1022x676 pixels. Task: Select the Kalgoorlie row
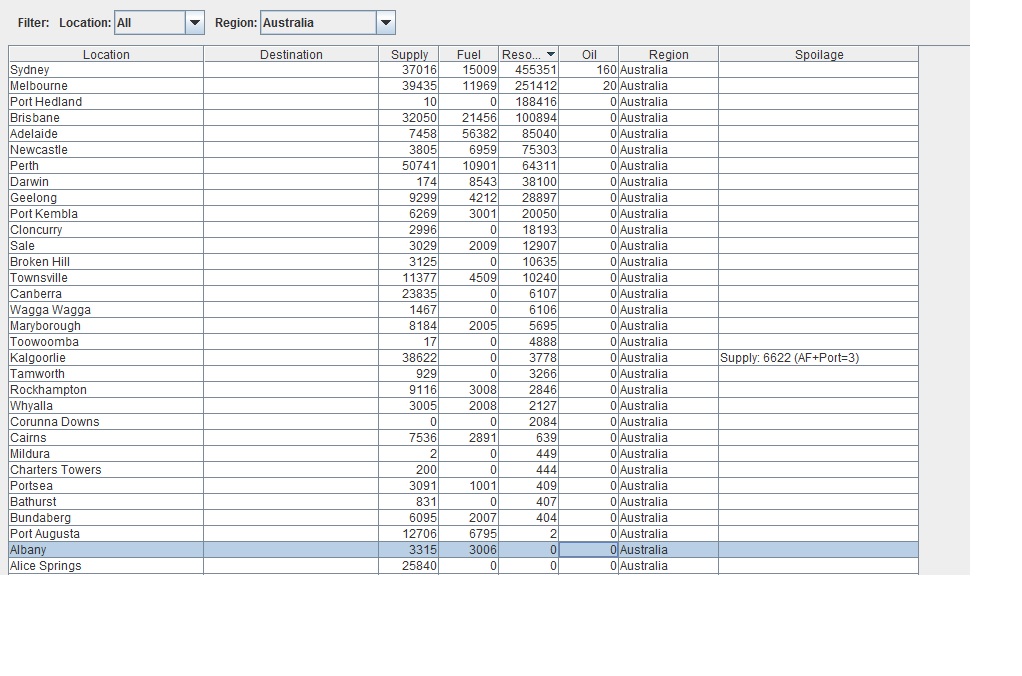pyautogui.click(x=463, y=357)
